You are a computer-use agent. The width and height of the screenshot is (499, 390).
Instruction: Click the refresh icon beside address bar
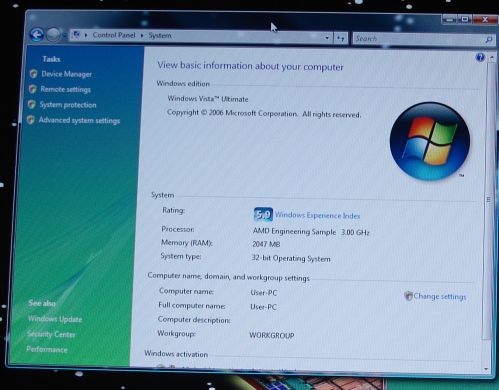(x=340, y=38)
